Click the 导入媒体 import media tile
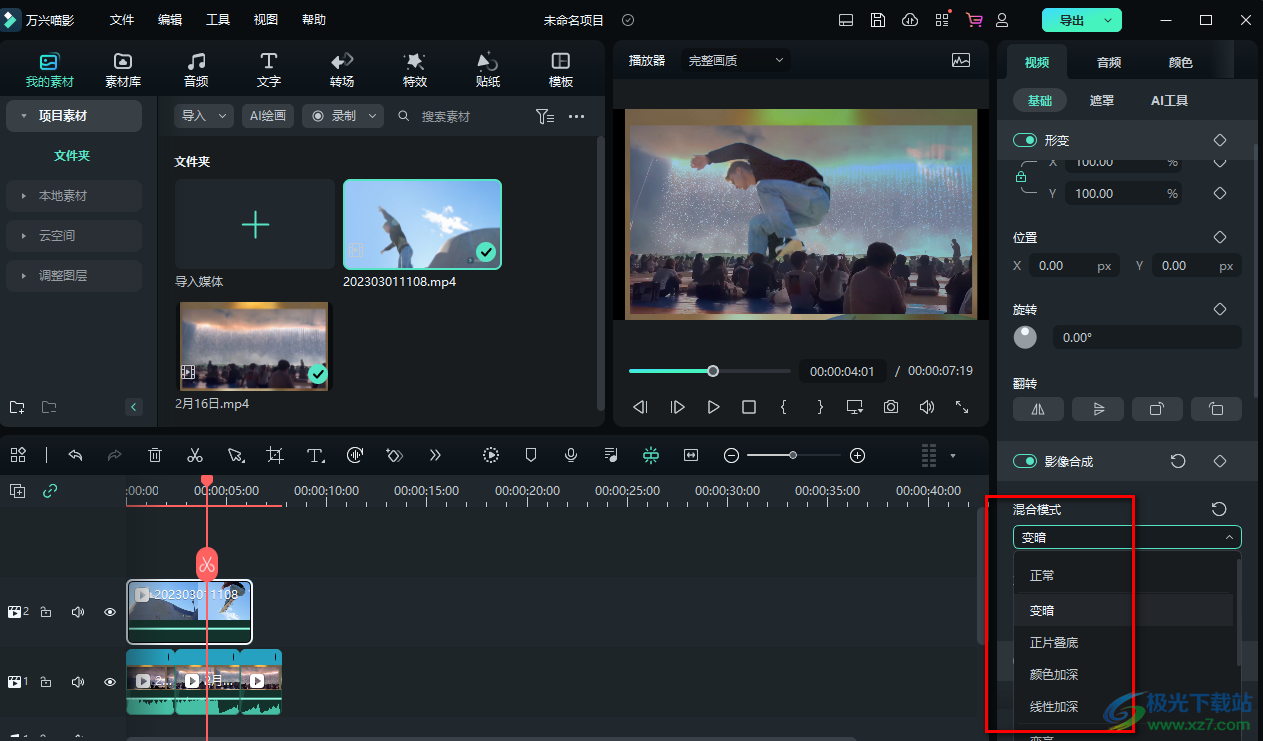Screen dimensions: 1263x741 point(255,225)
